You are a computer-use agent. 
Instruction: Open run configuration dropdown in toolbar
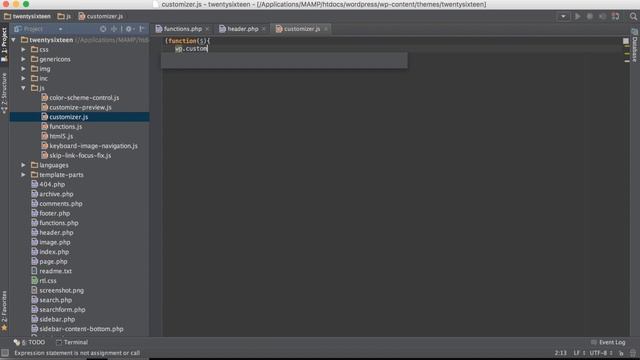point(563,16)
